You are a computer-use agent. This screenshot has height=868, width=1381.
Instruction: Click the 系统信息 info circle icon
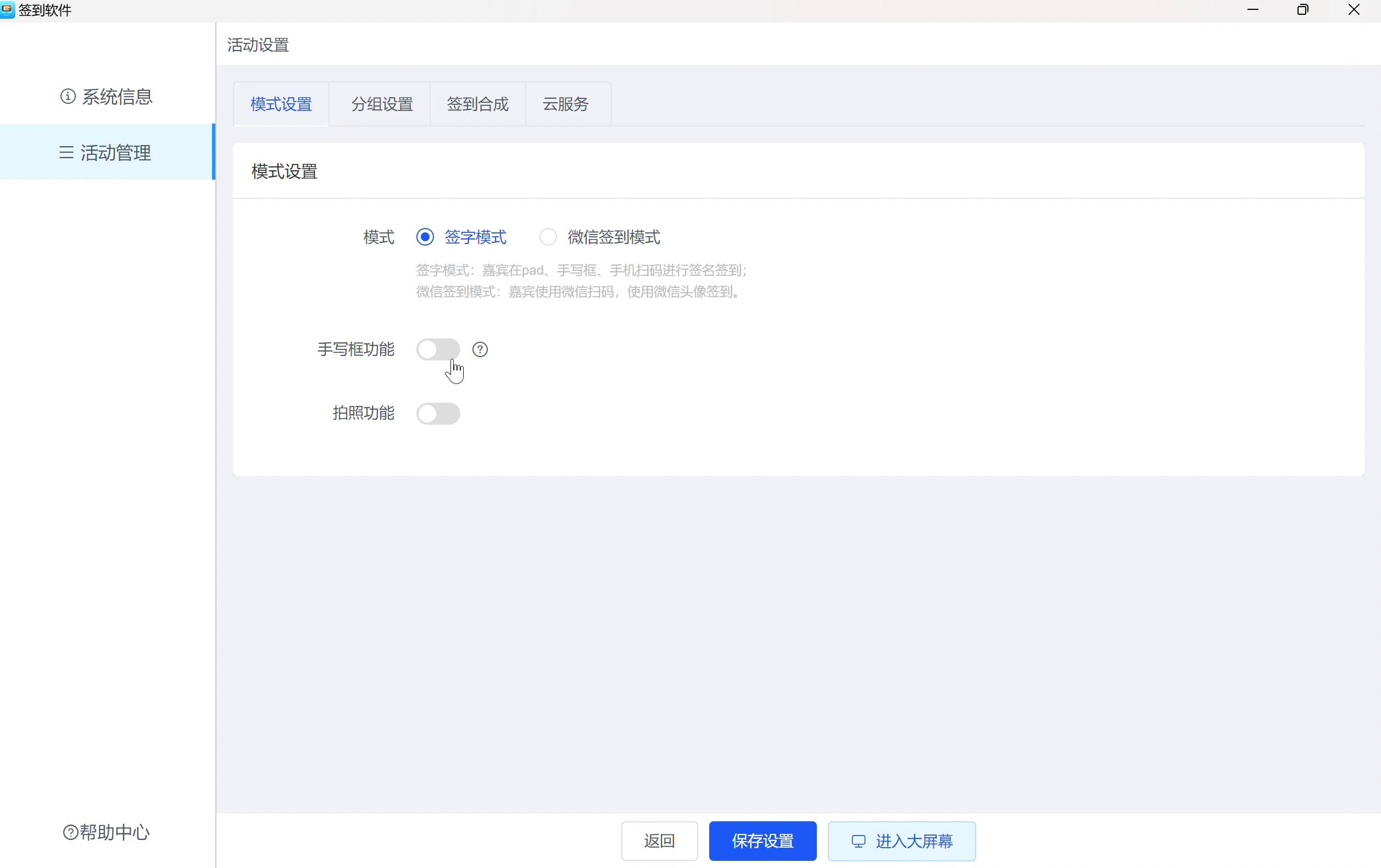tap(68, 96)
